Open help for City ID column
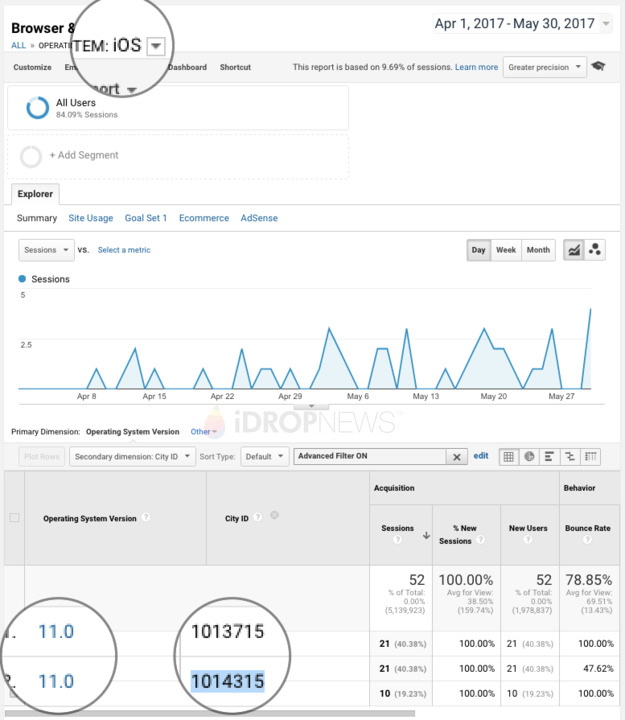This screenshot has width=625, height=720. pos(258,517)
